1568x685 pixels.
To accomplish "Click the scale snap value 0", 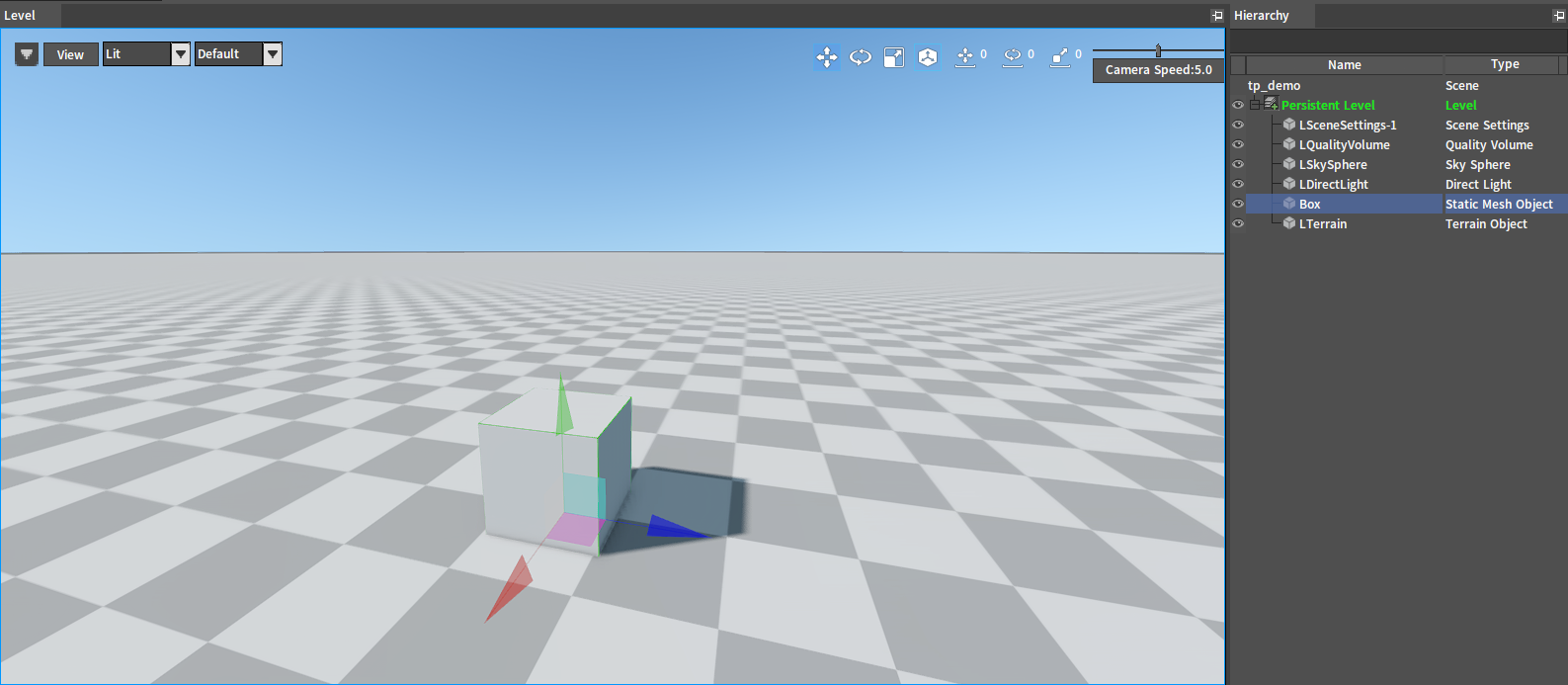I will [x=1078, y=54].
